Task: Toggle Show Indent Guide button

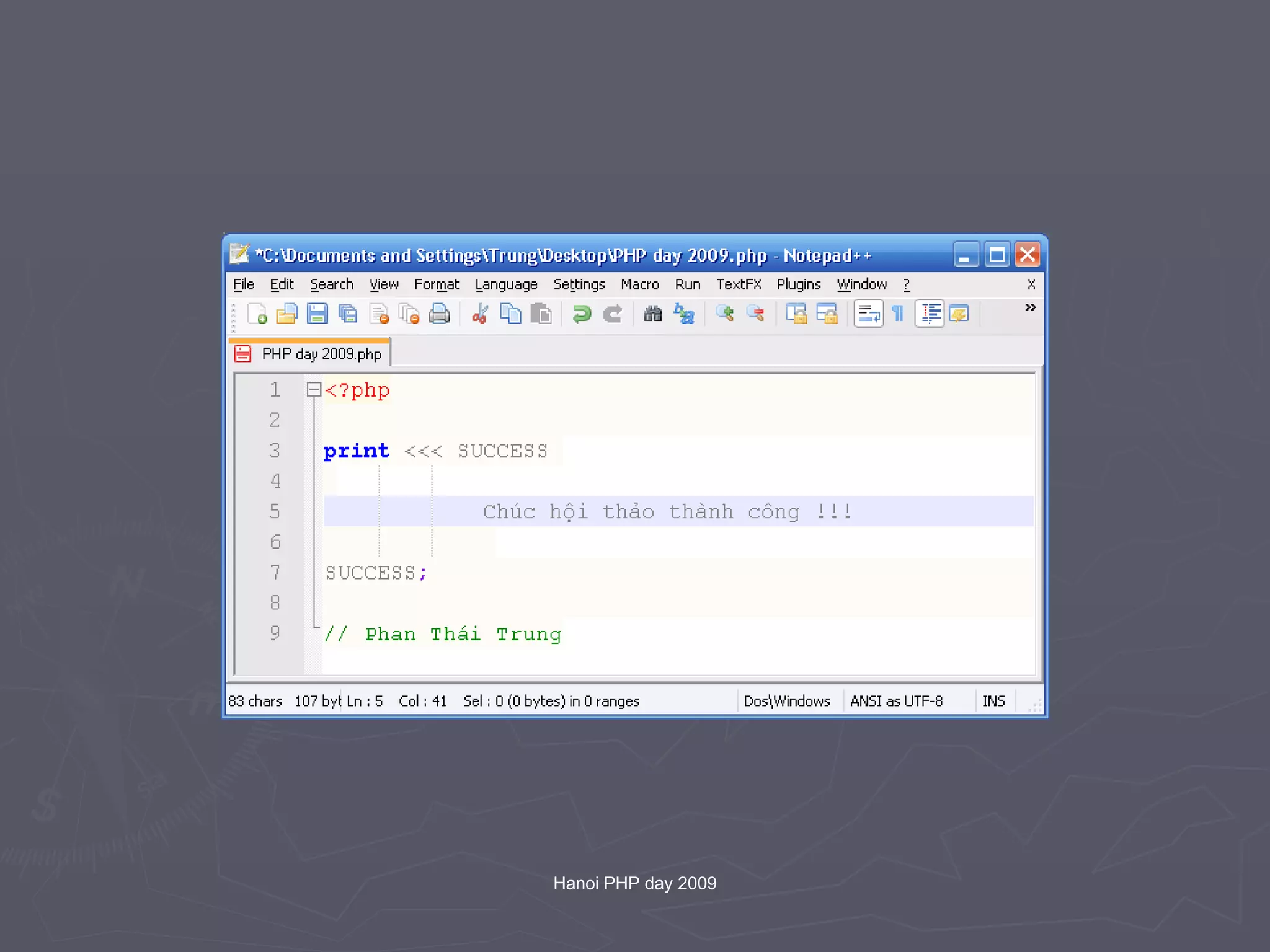Action: [929, 314]
